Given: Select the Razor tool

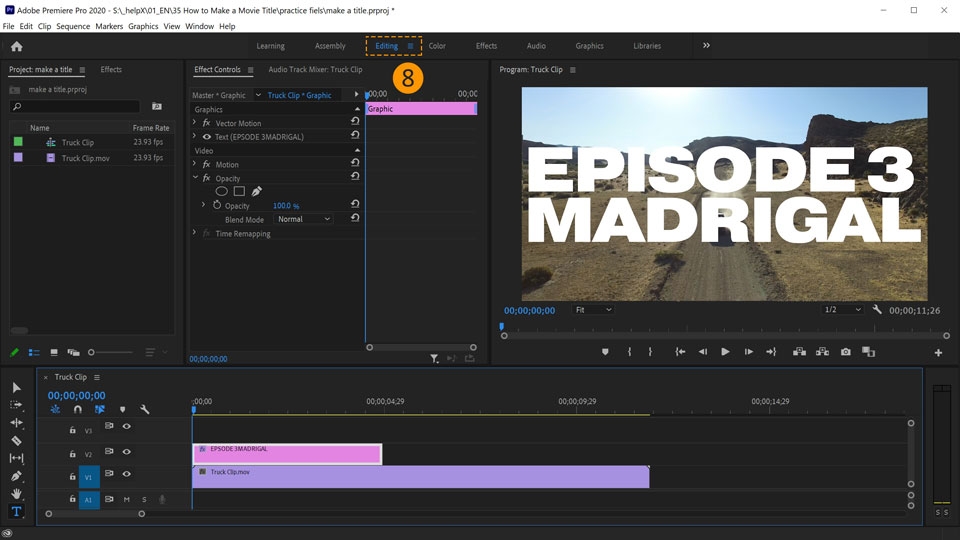Looking at the screenshot, I should [x=16, y=440].
